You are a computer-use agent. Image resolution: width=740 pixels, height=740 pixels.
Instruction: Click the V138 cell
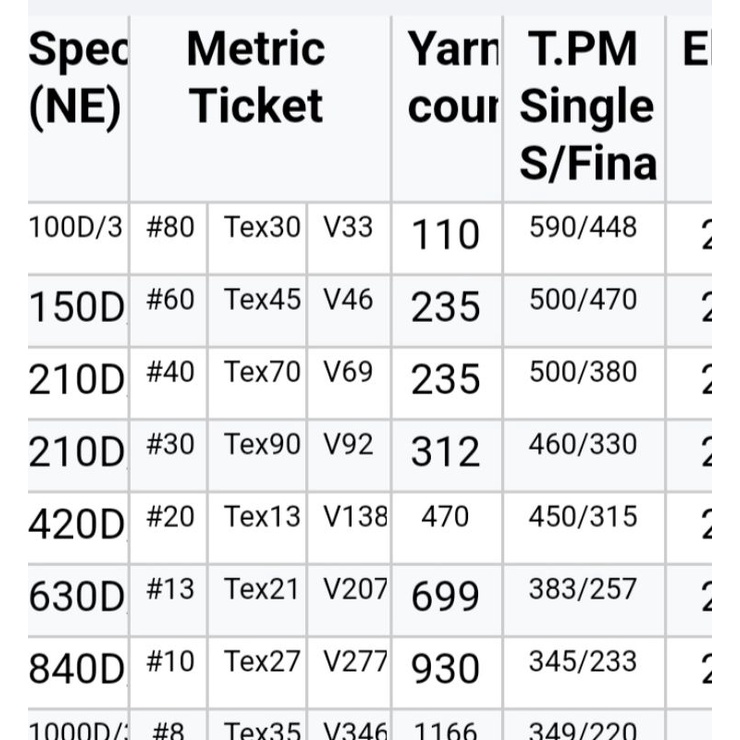tap(349, 528)
